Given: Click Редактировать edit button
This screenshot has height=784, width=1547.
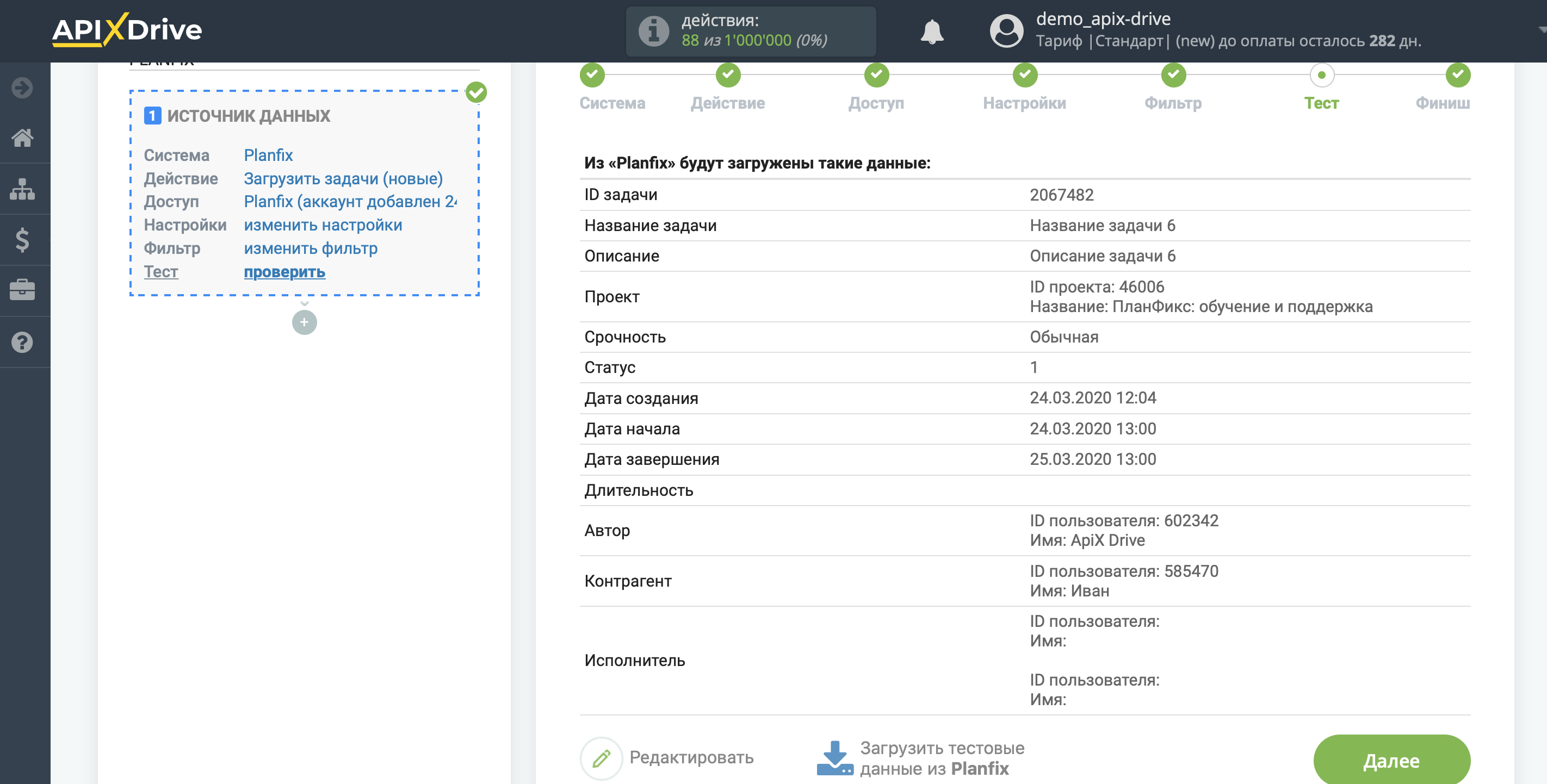Looking at the screenshot, I should [x=666, y=758].
